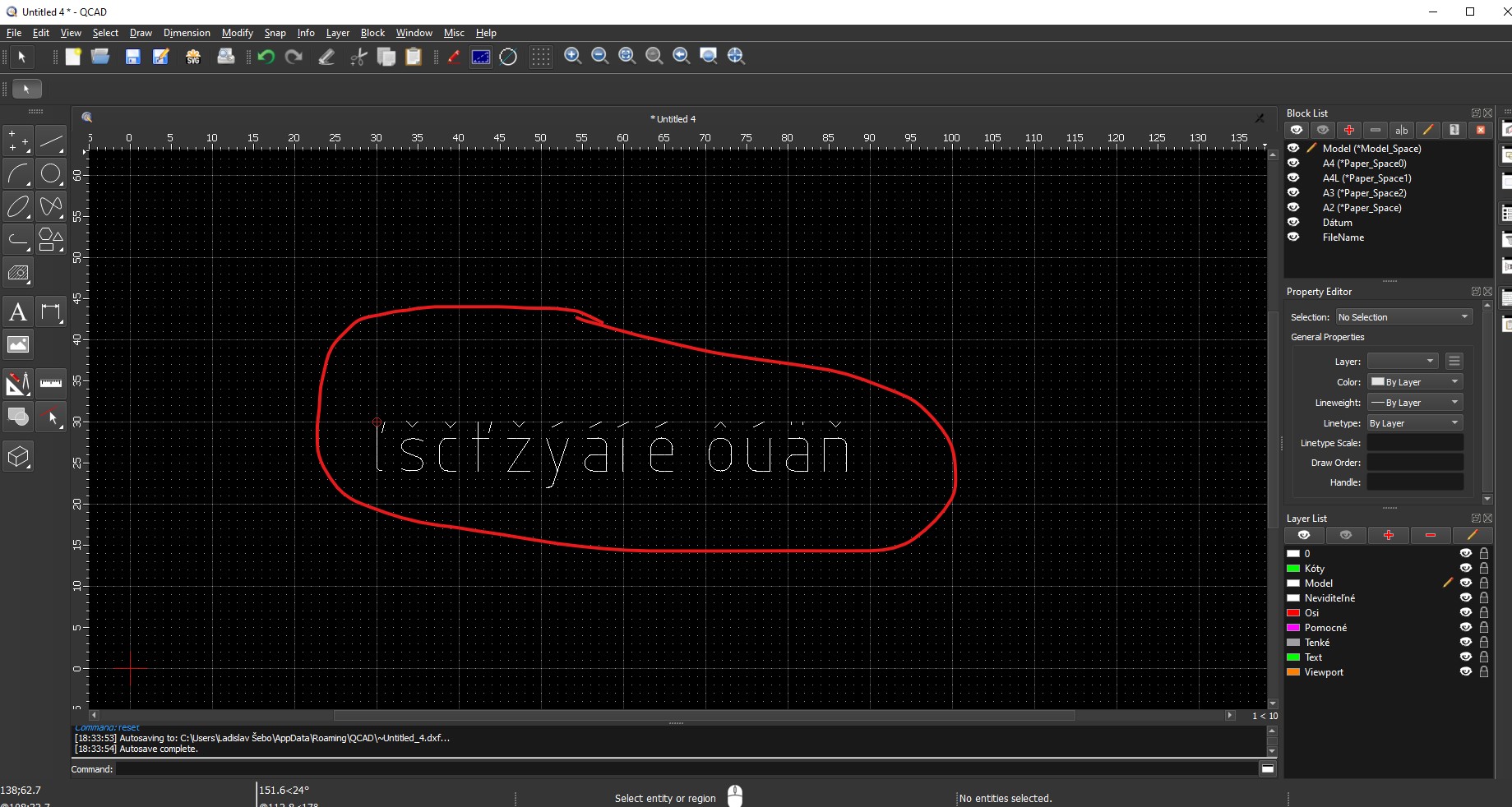Toggle visibility of the Viewport layer
The width and height of the screenshot is (1512, 807).
click(x=1465, y=671)
